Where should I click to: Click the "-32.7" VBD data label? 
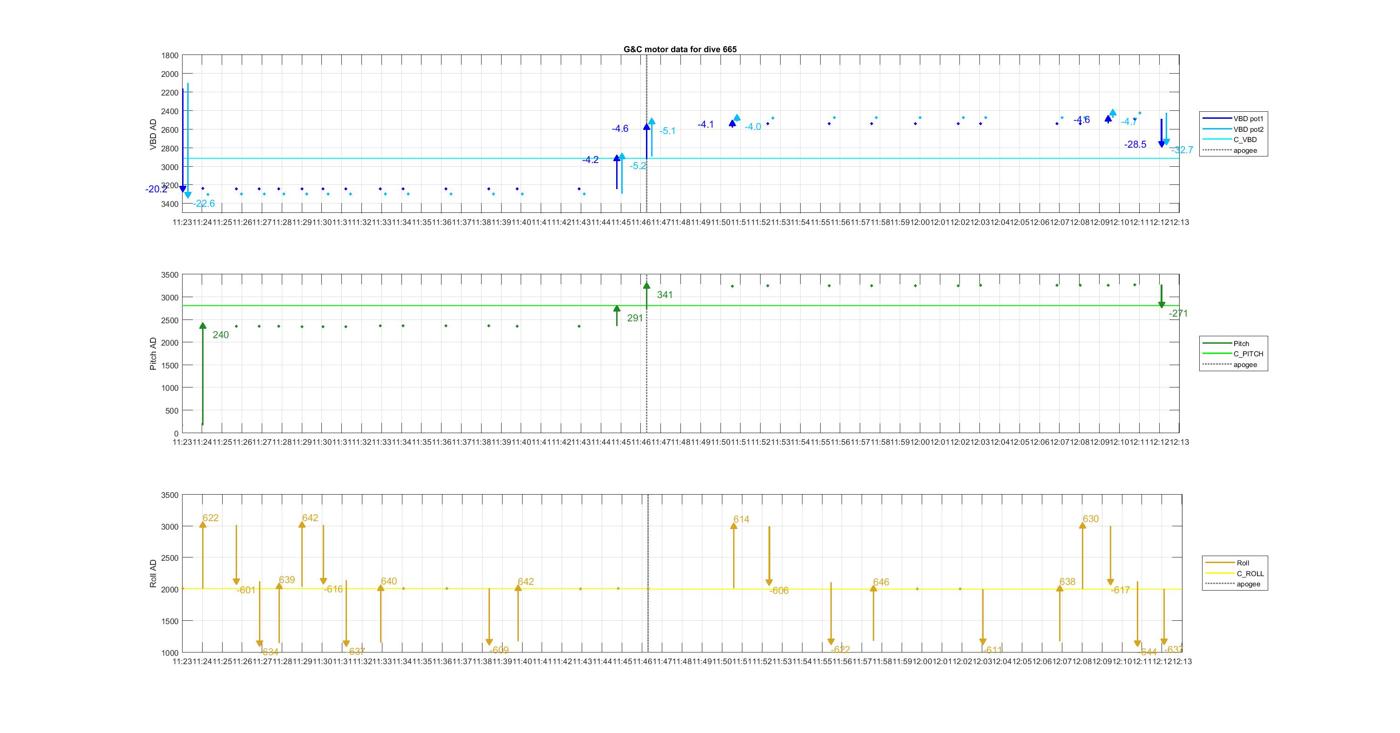point(1182,150)
